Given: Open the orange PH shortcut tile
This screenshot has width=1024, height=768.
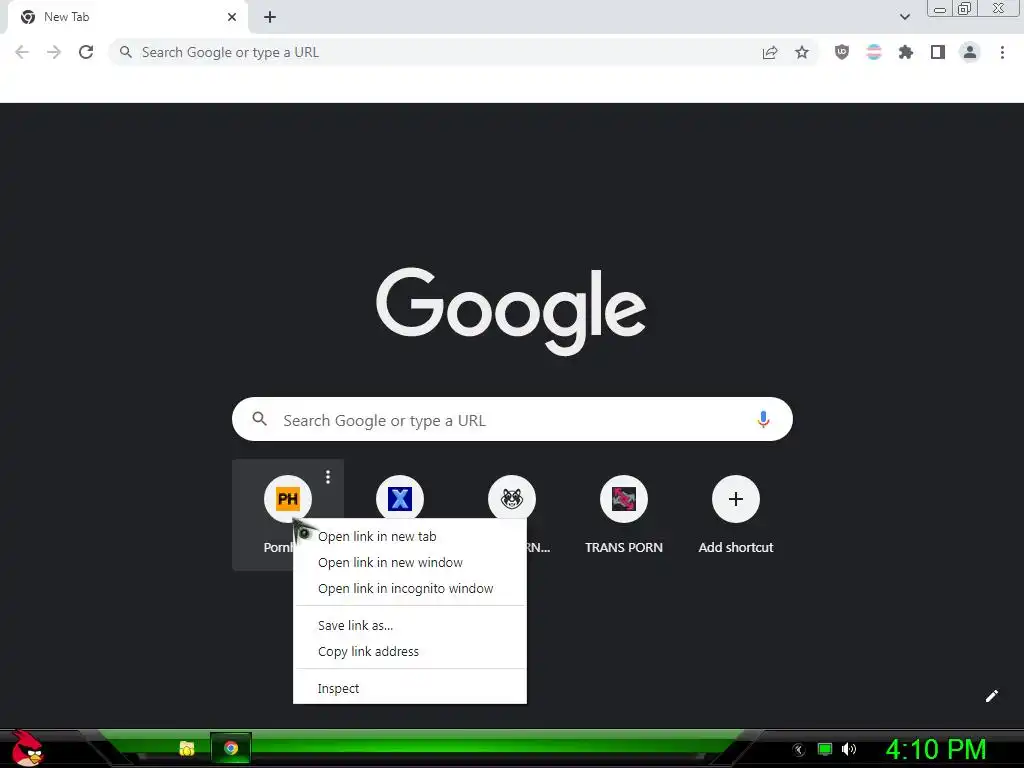Looking at the screenshot, I should pos(288,499).
